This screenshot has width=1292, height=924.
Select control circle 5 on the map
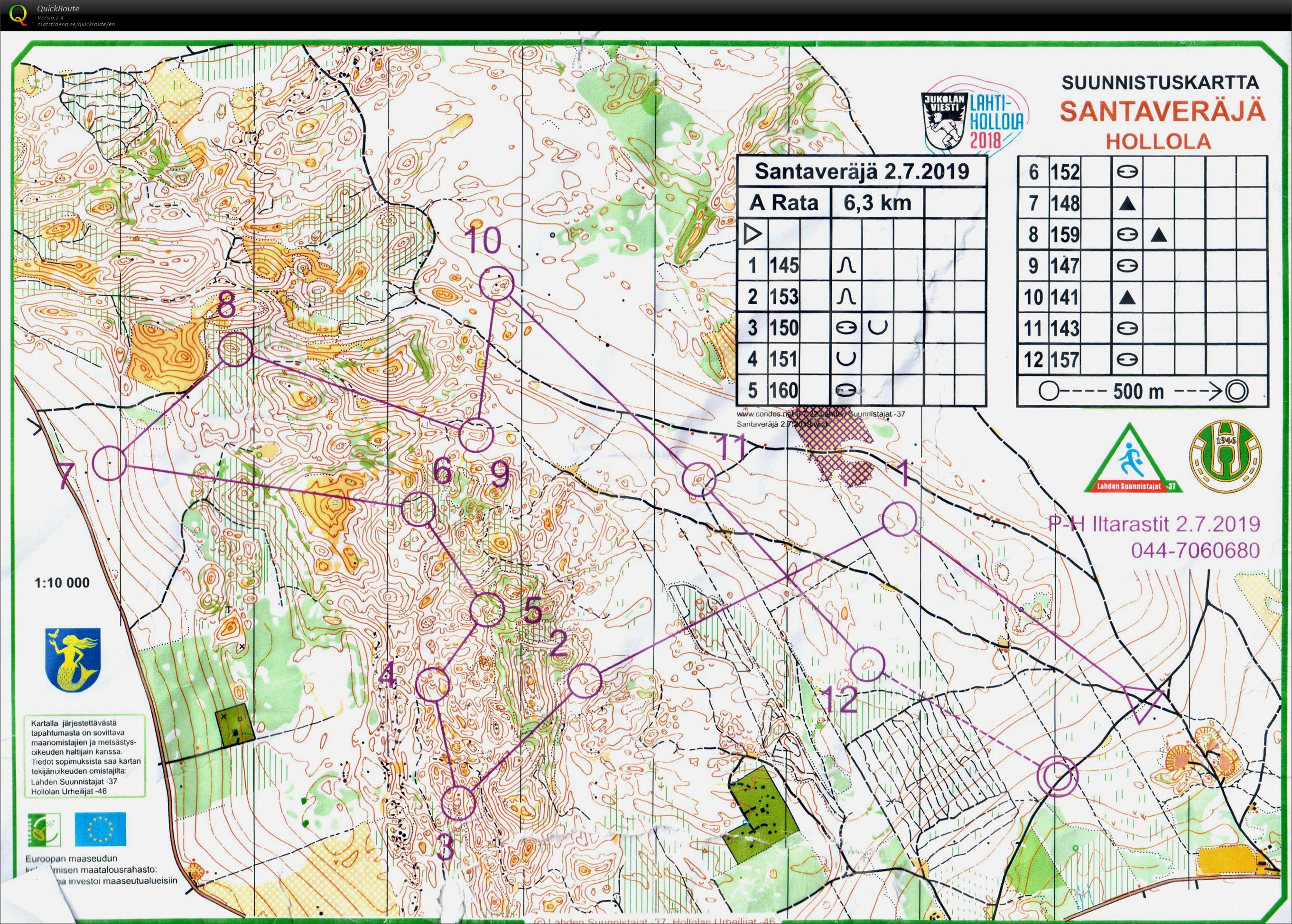pos(488,609)
